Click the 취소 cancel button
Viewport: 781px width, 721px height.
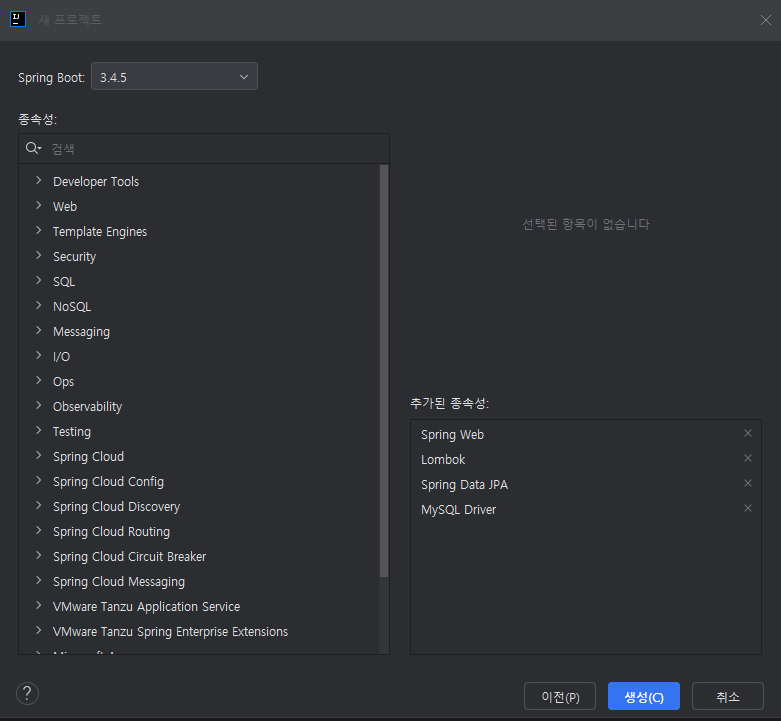tap(728, 696)
